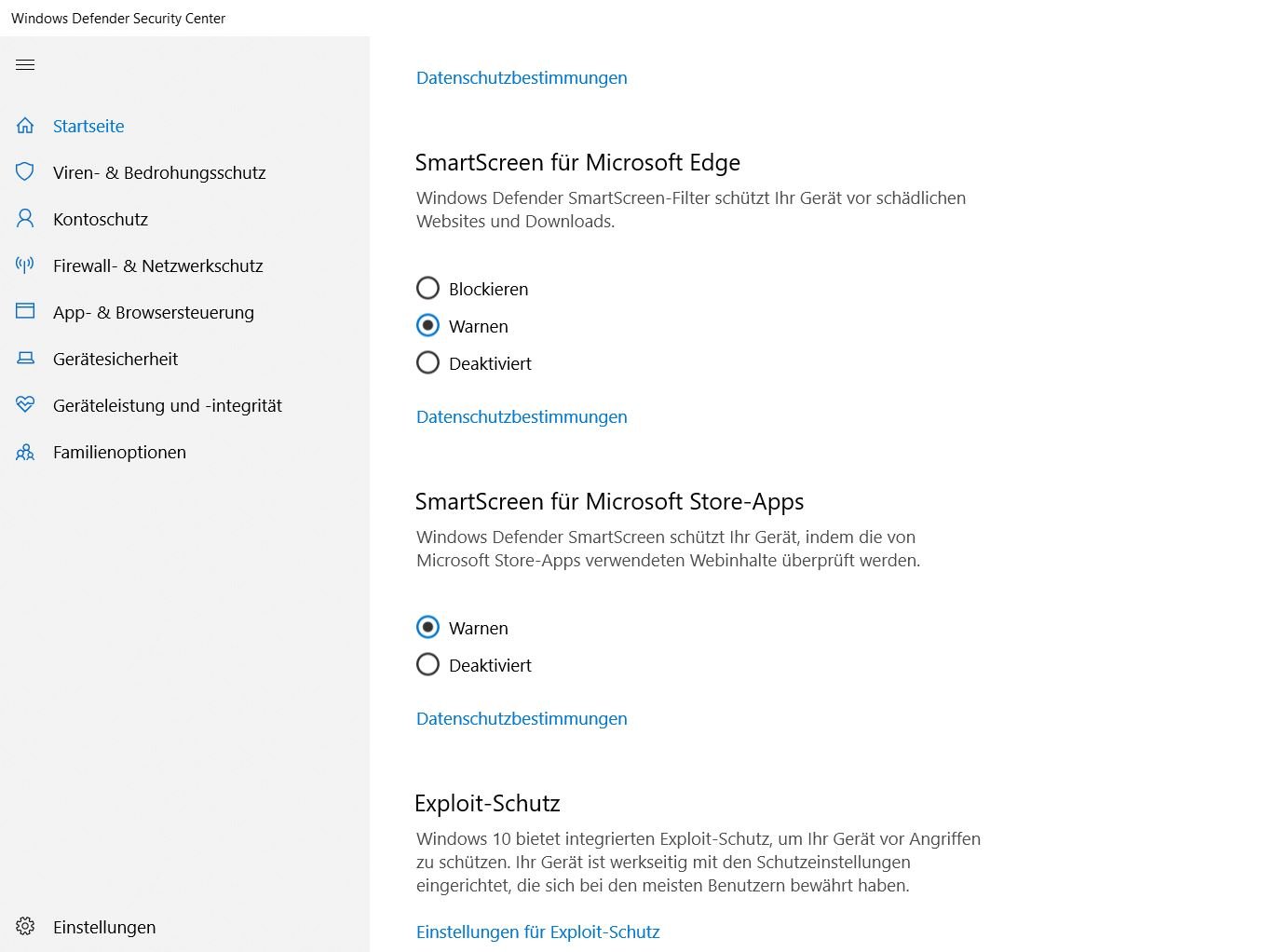The width and height of the screenshot is (1275, 952).
Task: Open Geräteleistung und -integrität heart icon
Action: click(x=25, y=405)
